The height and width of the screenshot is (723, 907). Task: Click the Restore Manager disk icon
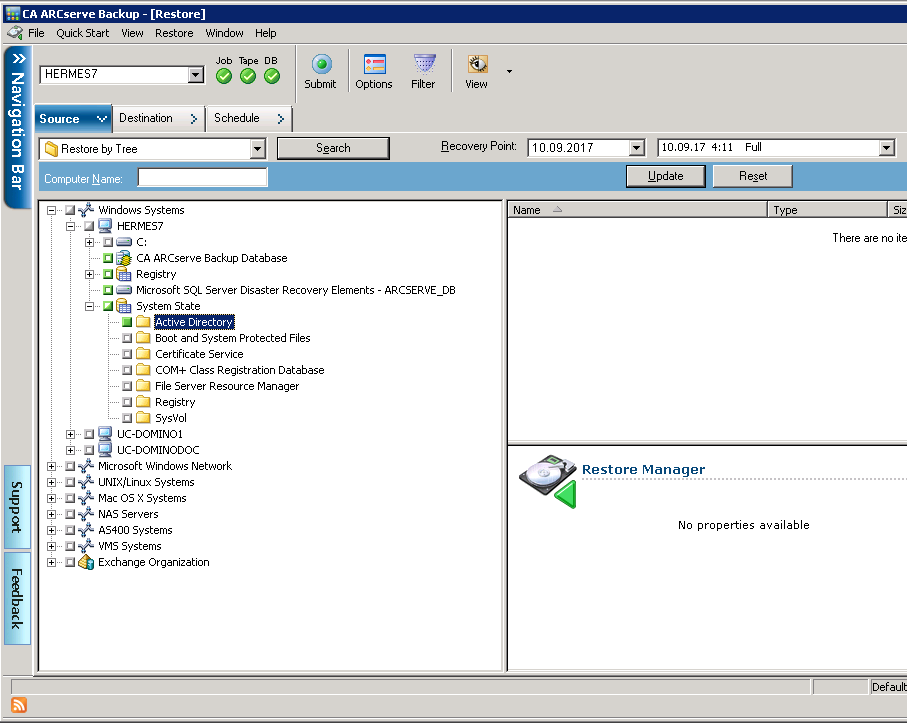(x=548, y=481)
